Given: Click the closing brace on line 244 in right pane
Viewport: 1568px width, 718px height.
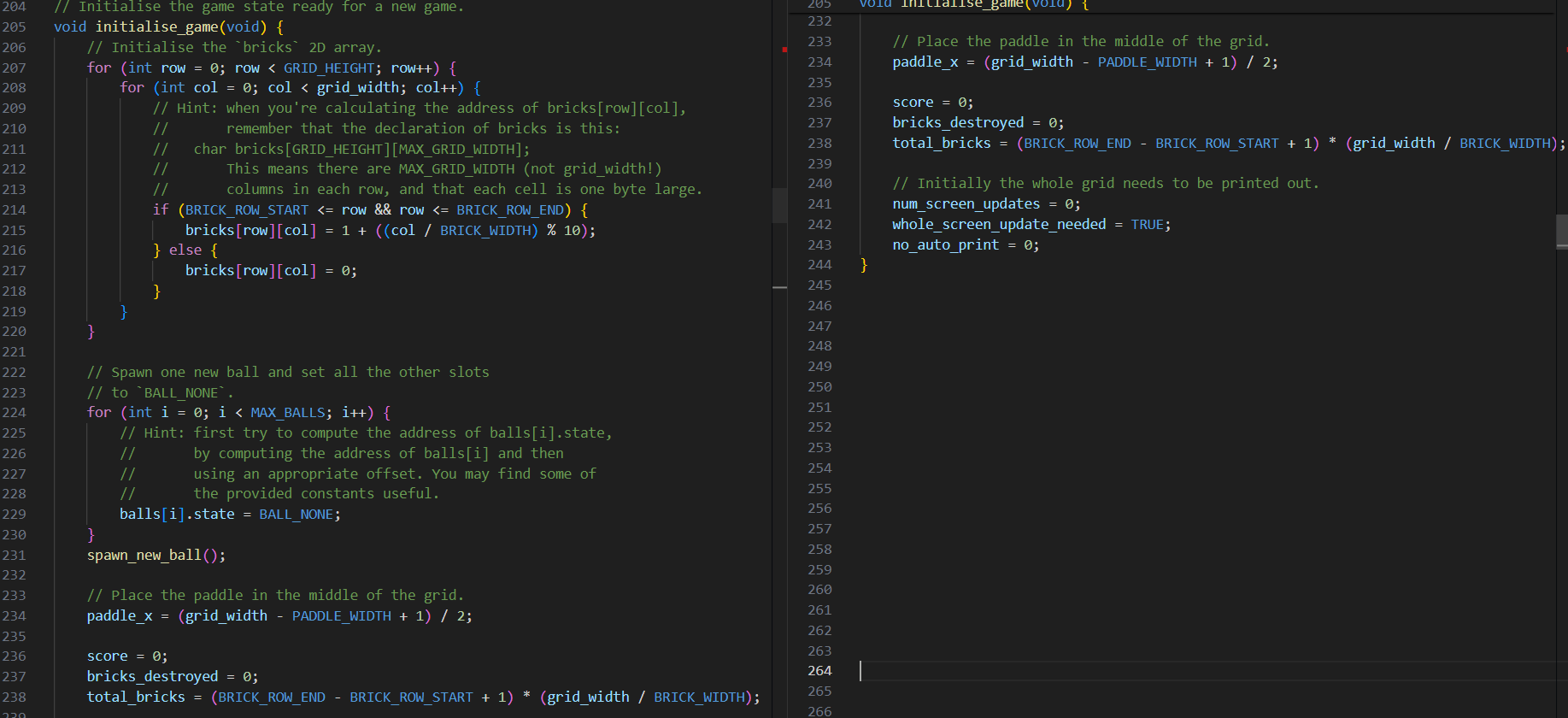Looking at the screenshot, I should pos(864,265).
